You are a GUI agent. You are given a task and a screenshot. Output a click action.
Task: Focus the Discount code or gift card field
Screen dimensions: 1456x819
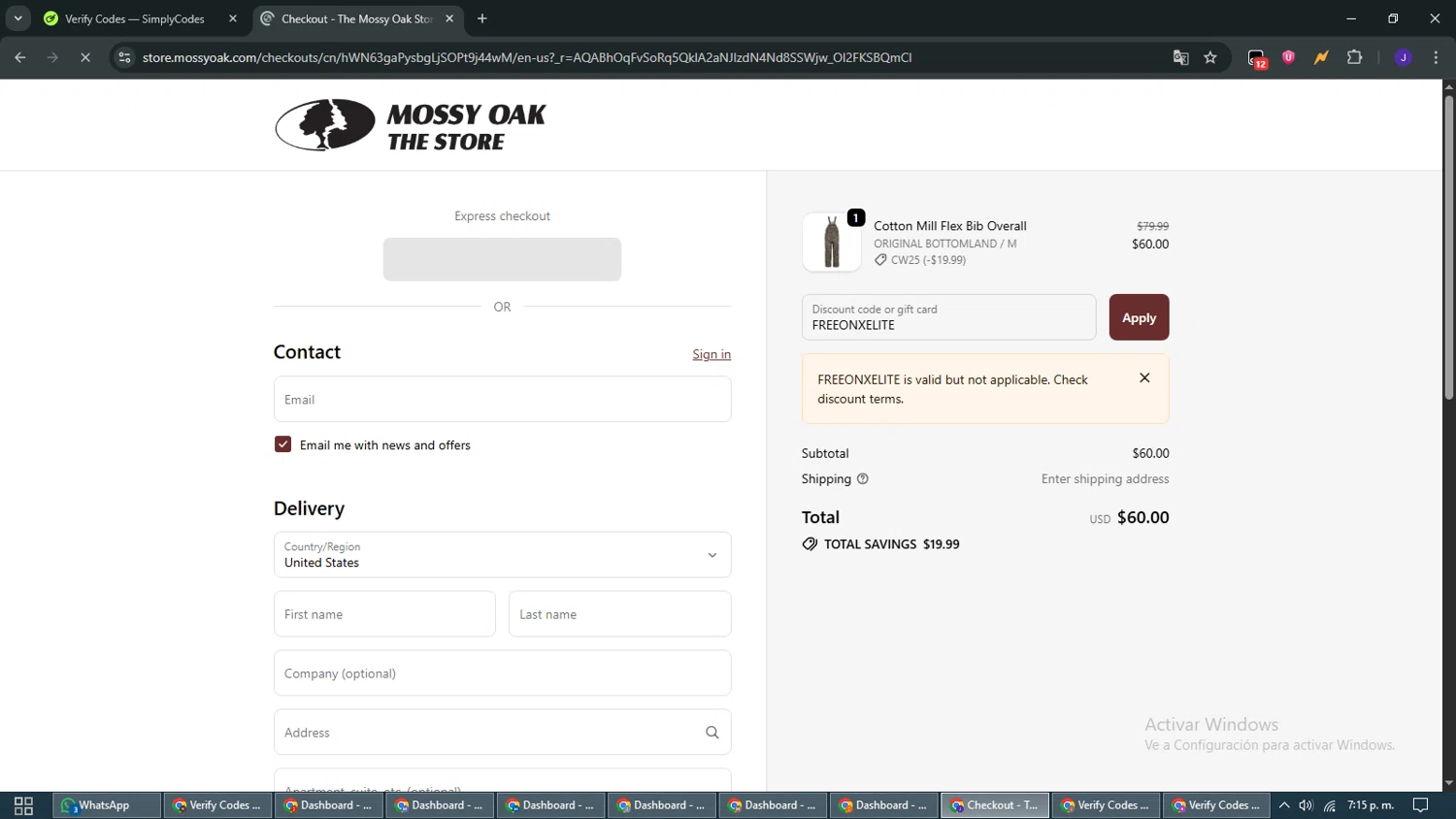tap(948, 317)
